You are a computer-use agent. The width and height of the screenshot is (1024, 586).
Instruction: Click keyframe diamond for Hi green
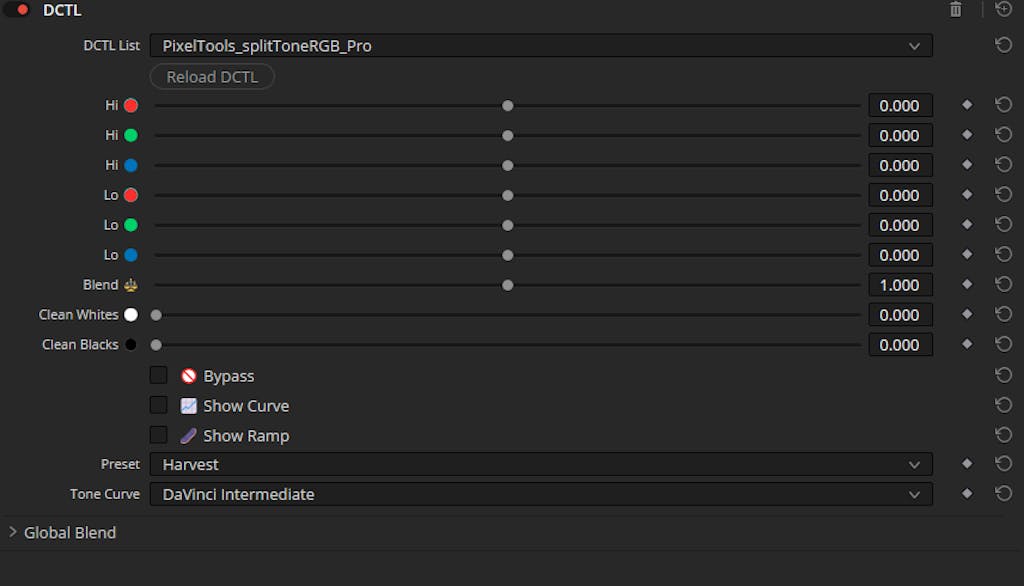click(966, 135)
